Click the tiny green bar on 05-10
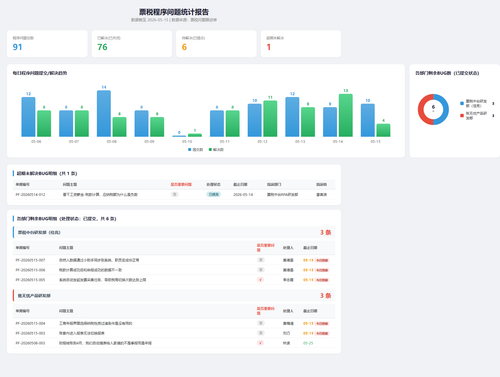This screenshot has width=500, height=377. pyautogui.click(x=195, y=135)
